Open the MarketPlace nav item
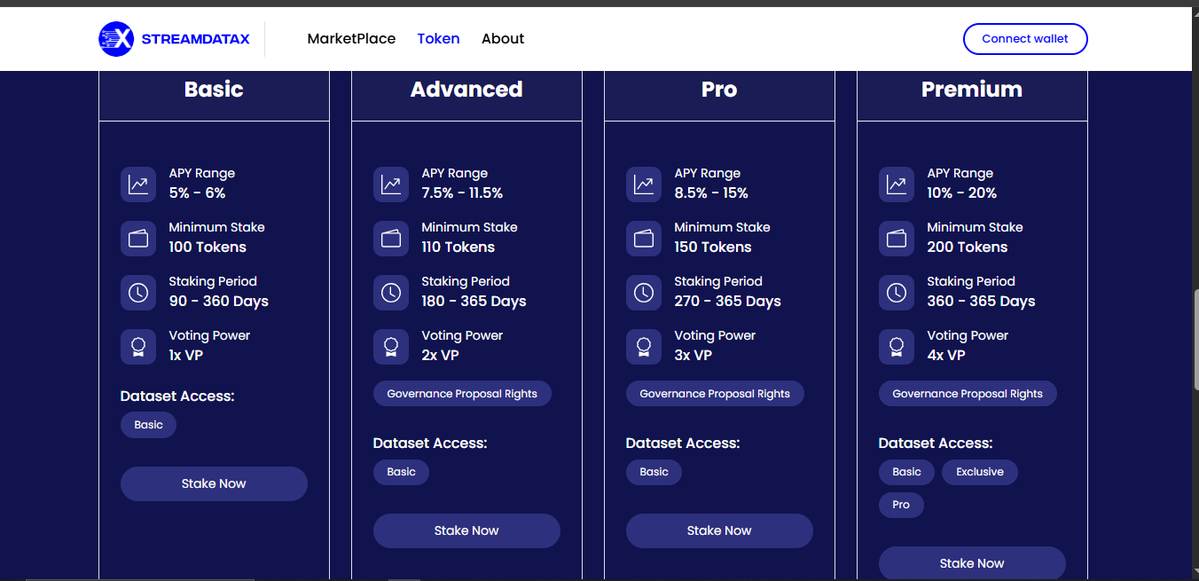 pyautogui.click(x=351, y=39)
